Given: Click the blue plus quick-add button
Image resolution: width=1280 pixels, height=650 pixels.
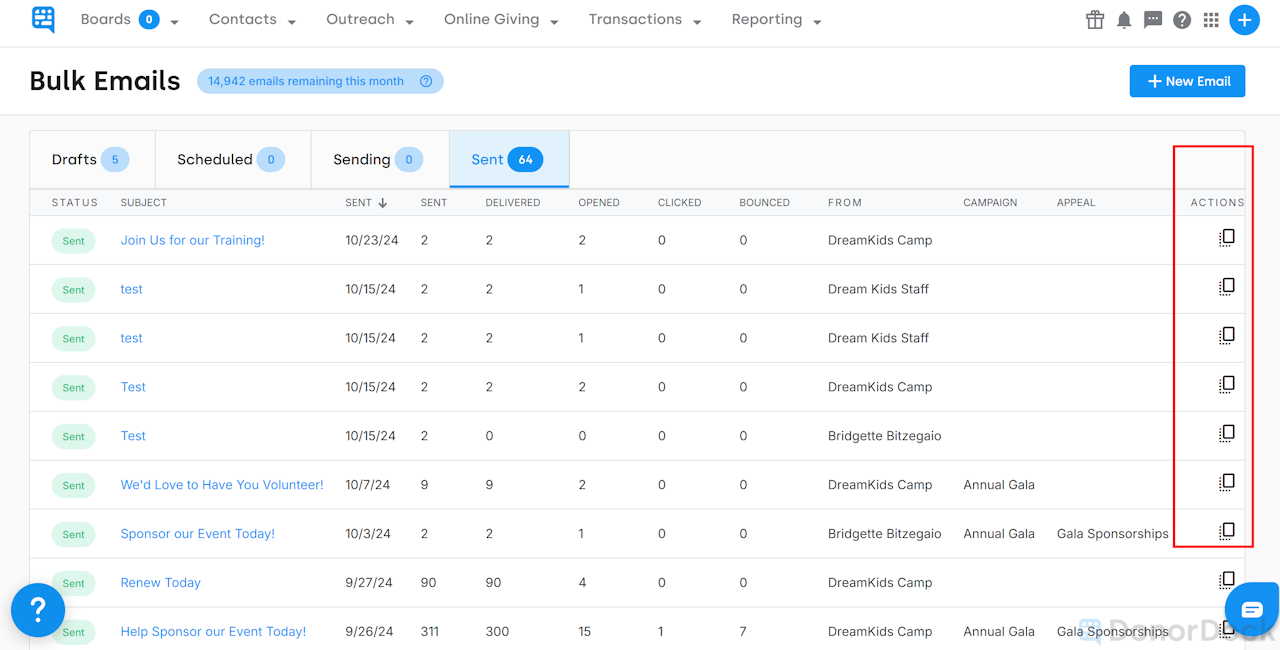Looking at the screenshot, I should [x=1244, y=20].
